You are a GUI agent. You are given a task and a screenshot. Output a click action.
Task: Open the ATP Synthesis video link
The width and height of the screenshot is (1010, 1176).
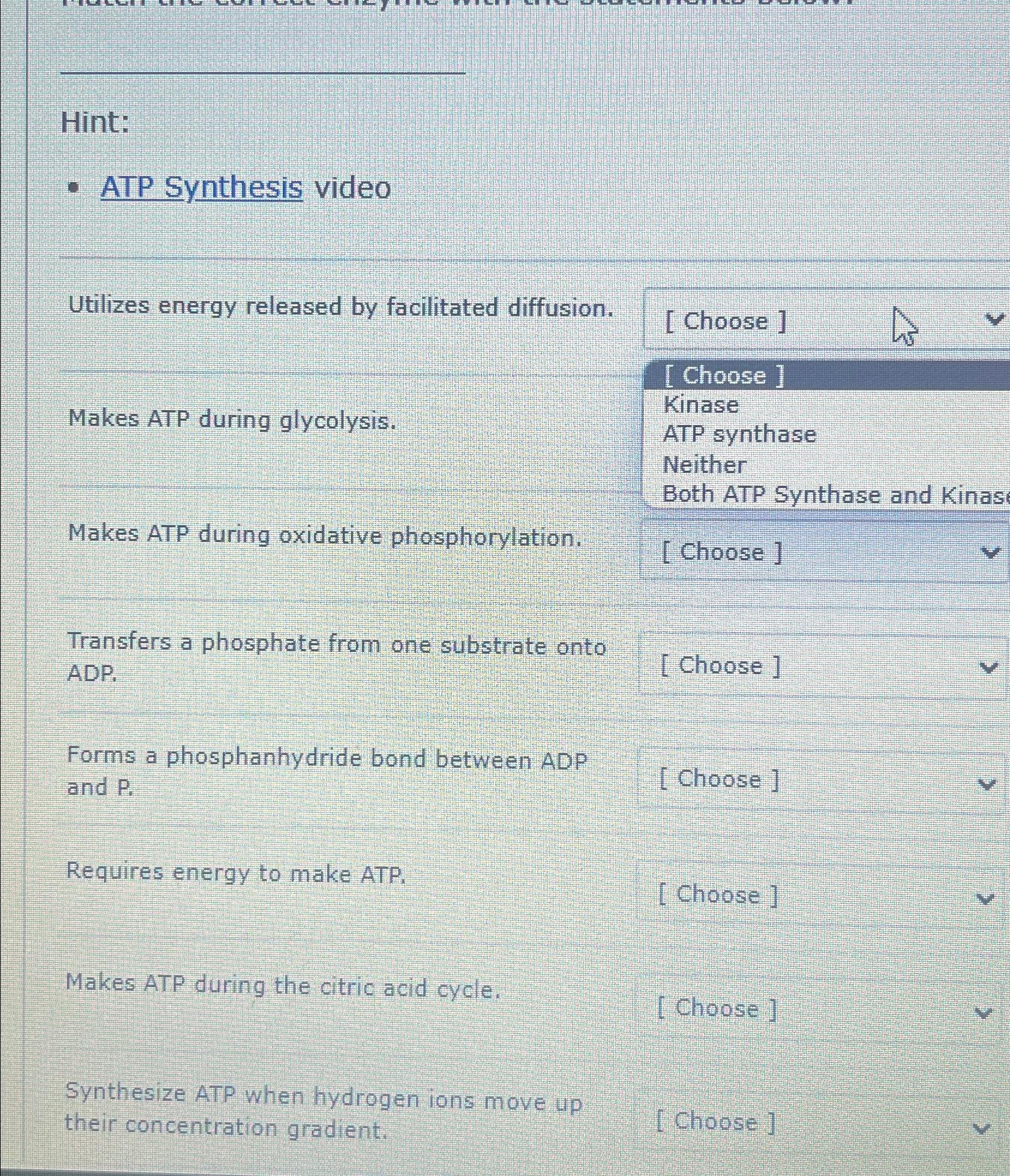click(x=202, y=187)
